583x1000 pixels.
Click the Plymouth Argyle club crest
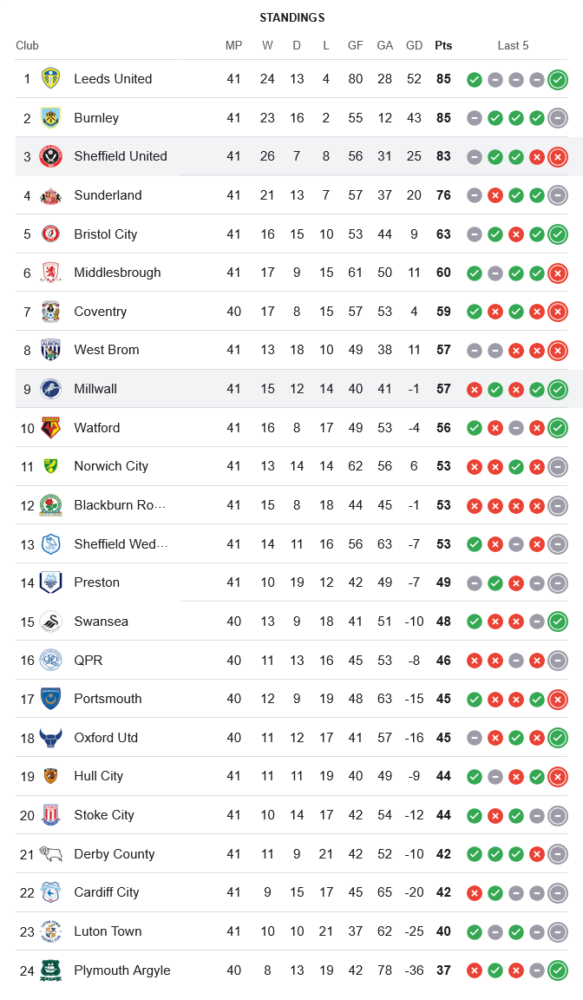tap(51, 970)
